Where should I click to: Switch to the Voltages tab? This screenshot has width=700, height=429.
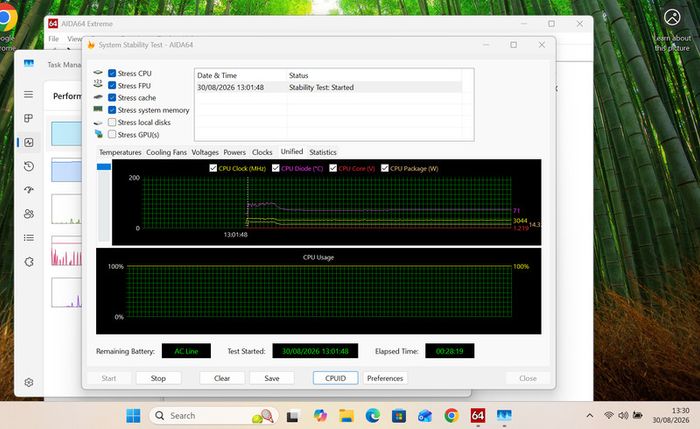click(x=205, y=152)
